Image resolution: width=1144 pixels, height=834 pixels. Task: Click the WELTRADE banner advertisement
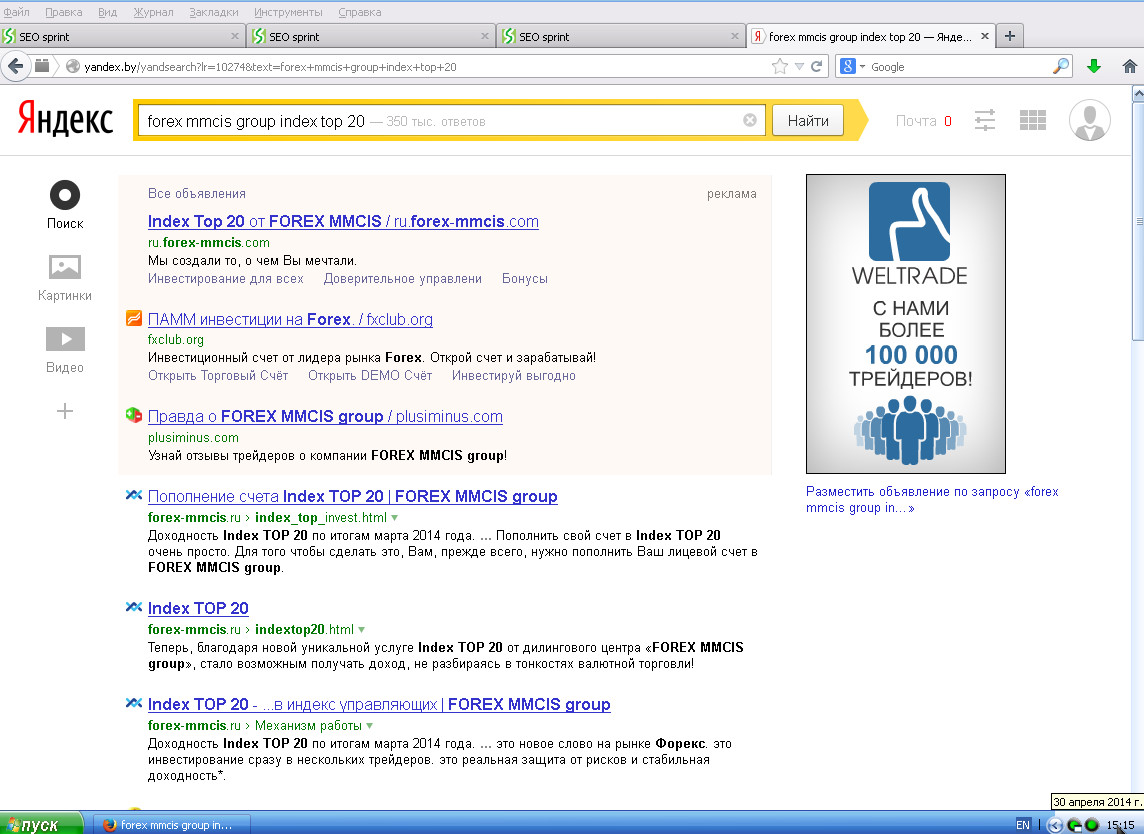(905, 323)
